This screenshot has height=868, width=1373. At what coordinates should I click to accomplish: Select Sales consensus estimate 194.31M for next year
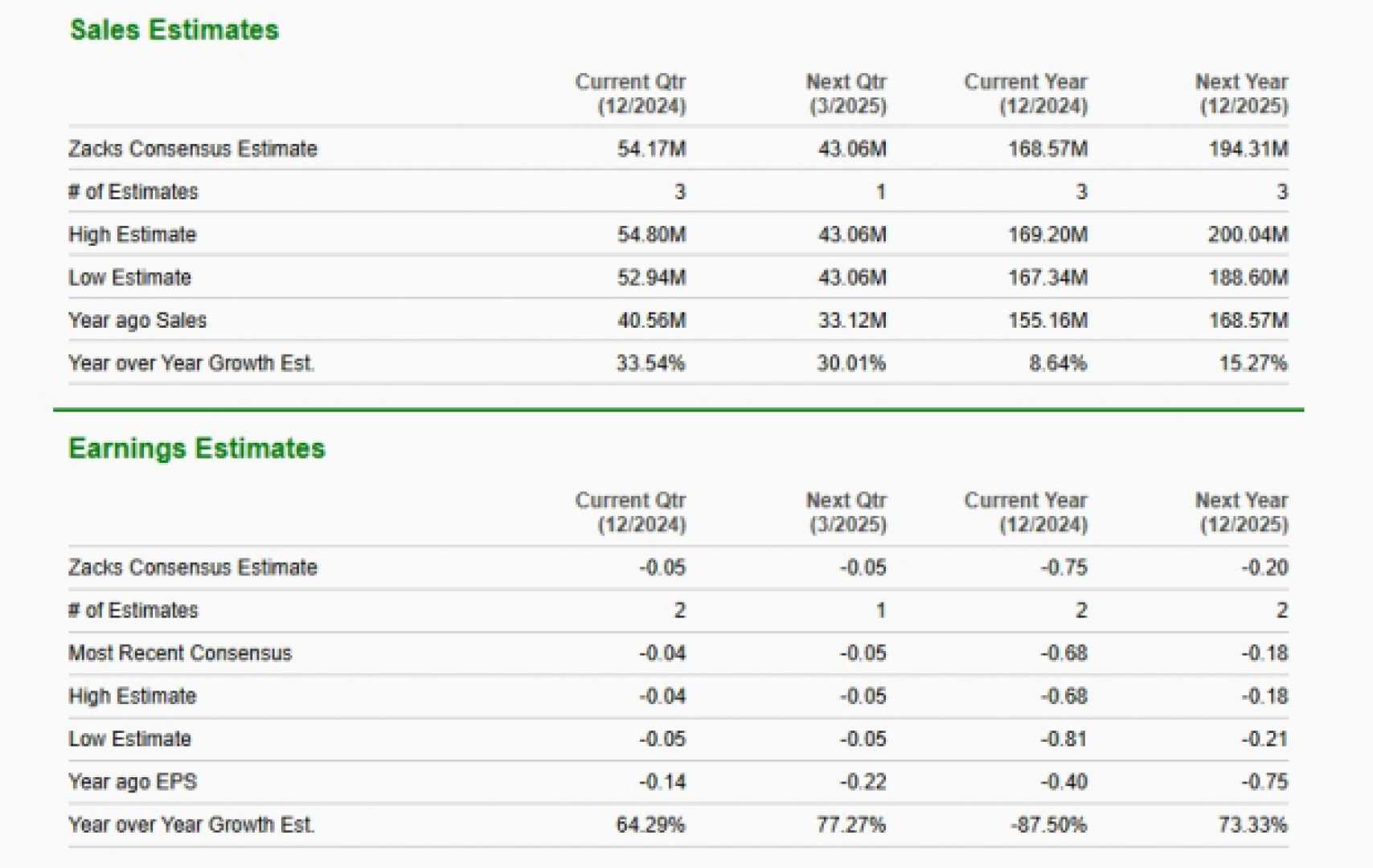click(x=1248, y=149)
